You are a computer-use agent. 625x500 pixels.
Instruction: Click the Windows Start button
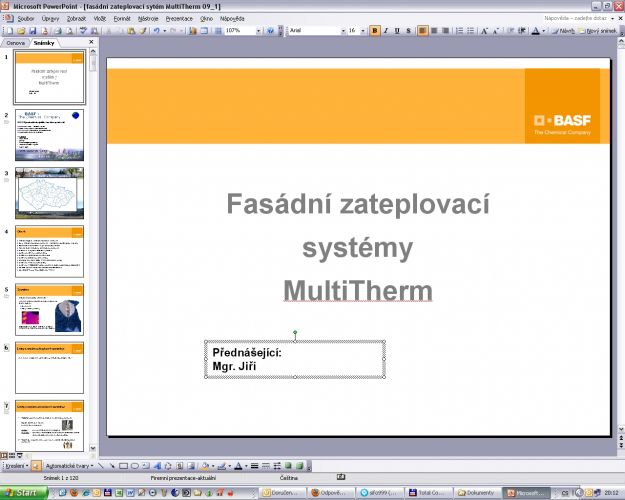[24, 493]
